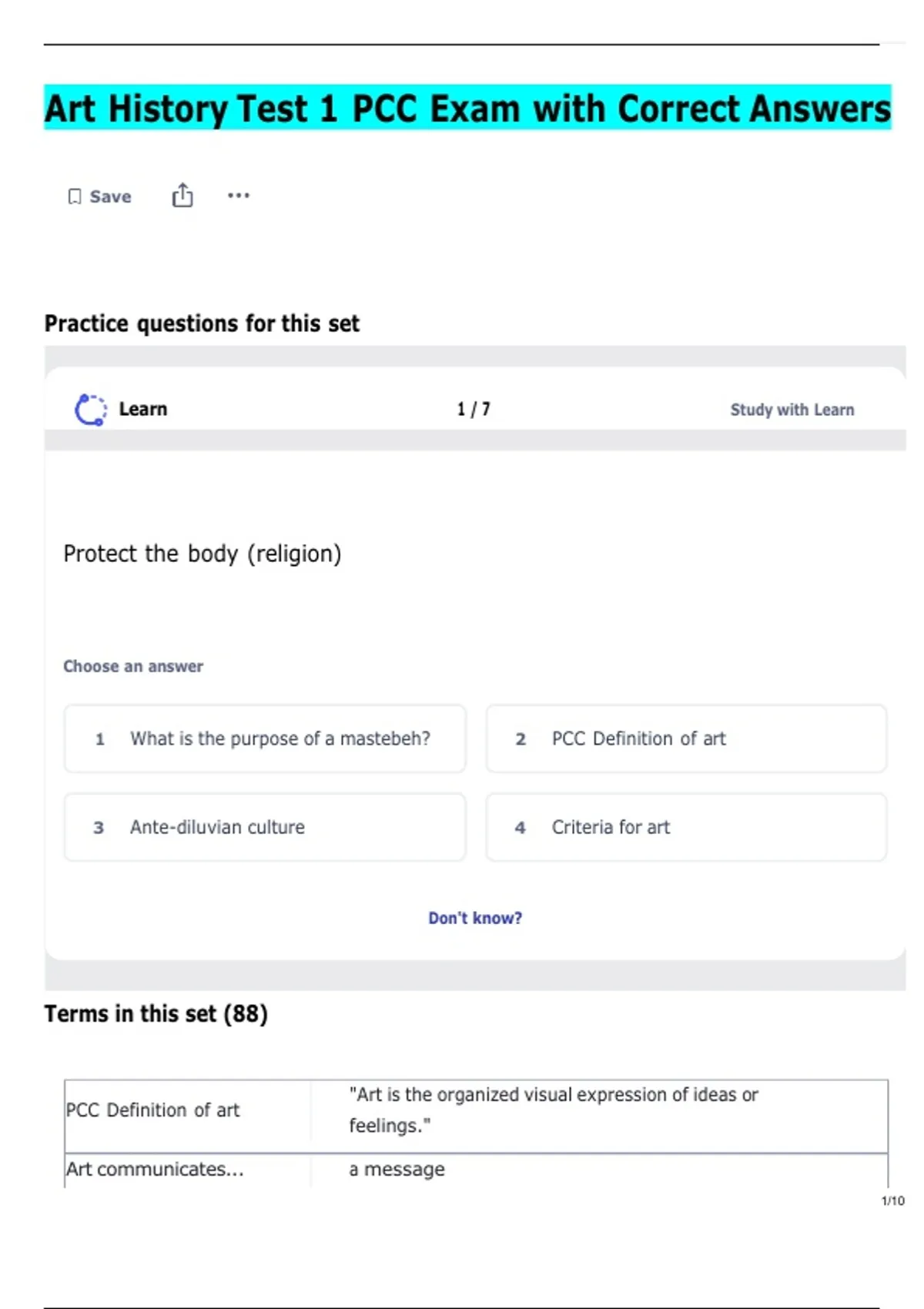The width and height of the screenshot is (924, 1309).
Task: Open the Study with Learn link
Action: 792,410
